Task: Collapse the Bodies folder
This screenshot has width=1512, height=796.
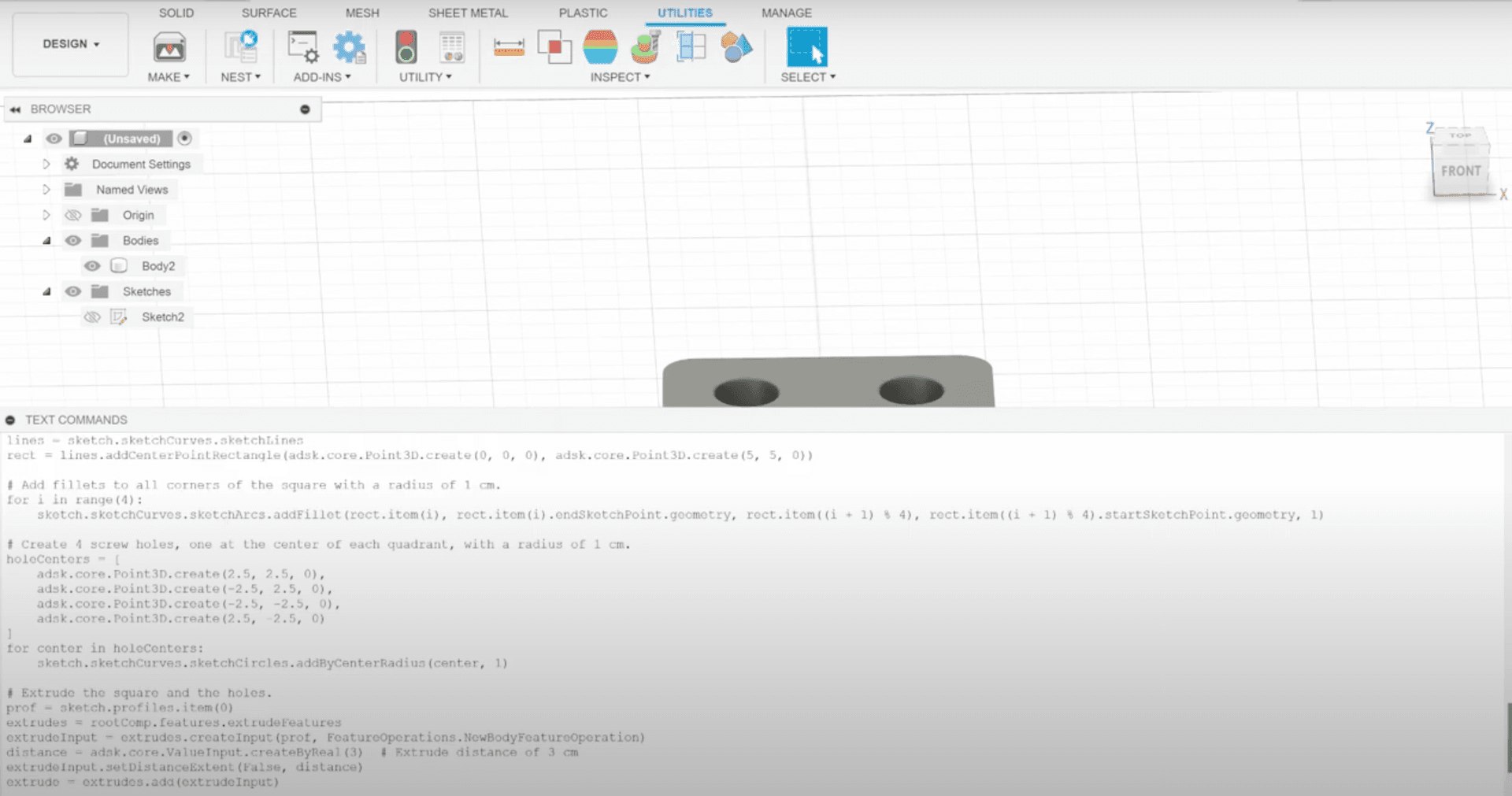Action: click(46, 241)
